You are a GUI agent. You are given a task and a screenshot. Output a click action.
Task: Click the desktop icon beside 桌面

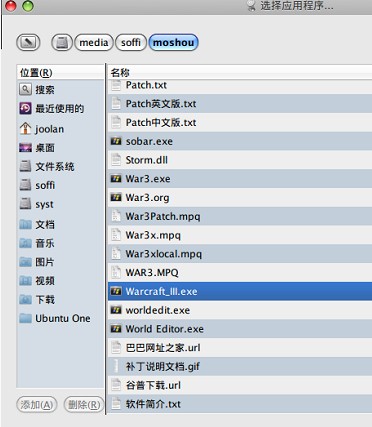pyautogui.click(x=25, y=147)
